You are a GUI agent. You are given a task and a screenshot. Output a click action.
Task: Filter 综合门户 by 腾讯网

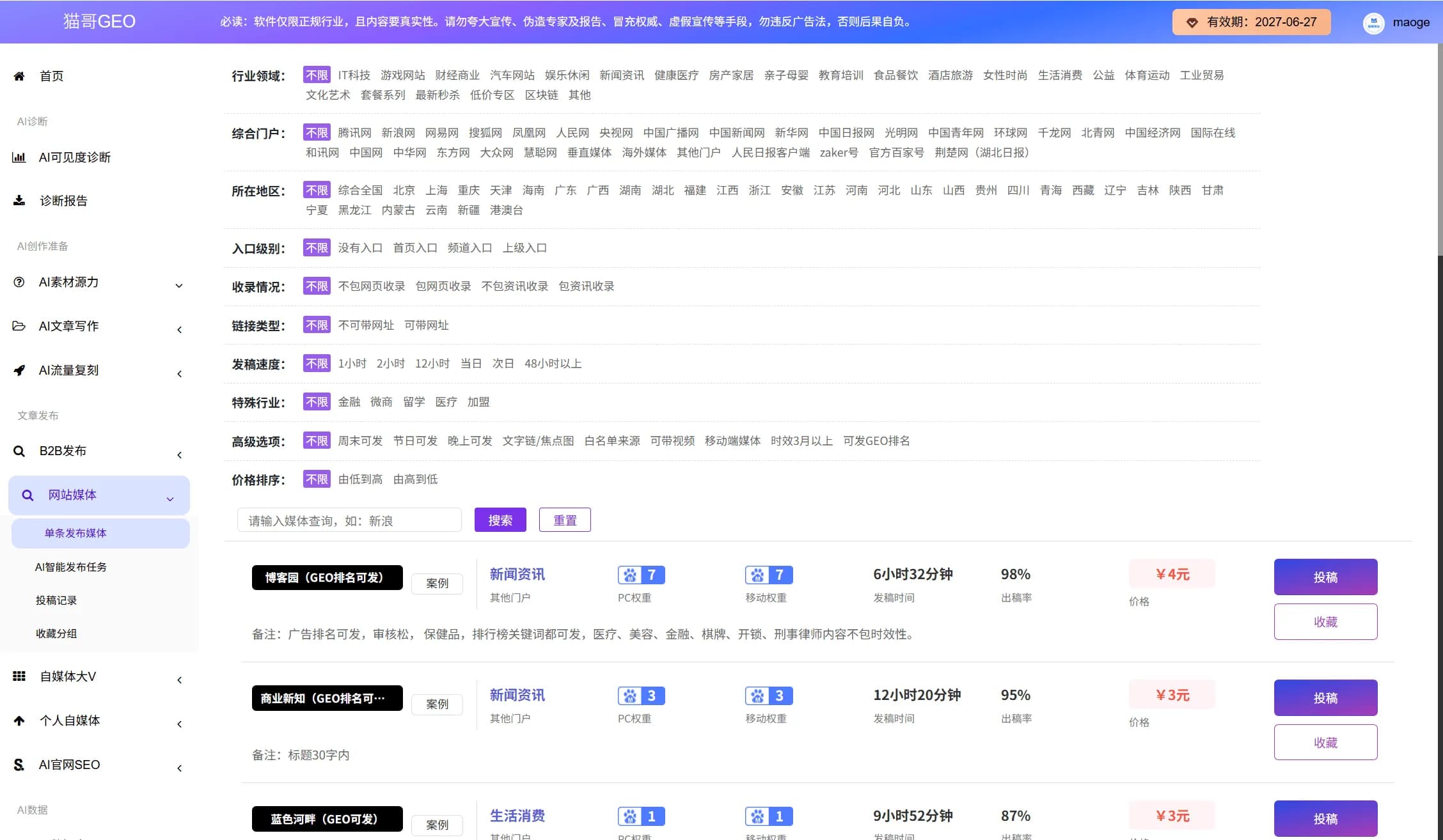pyautogui.click(x=354, y=133)
